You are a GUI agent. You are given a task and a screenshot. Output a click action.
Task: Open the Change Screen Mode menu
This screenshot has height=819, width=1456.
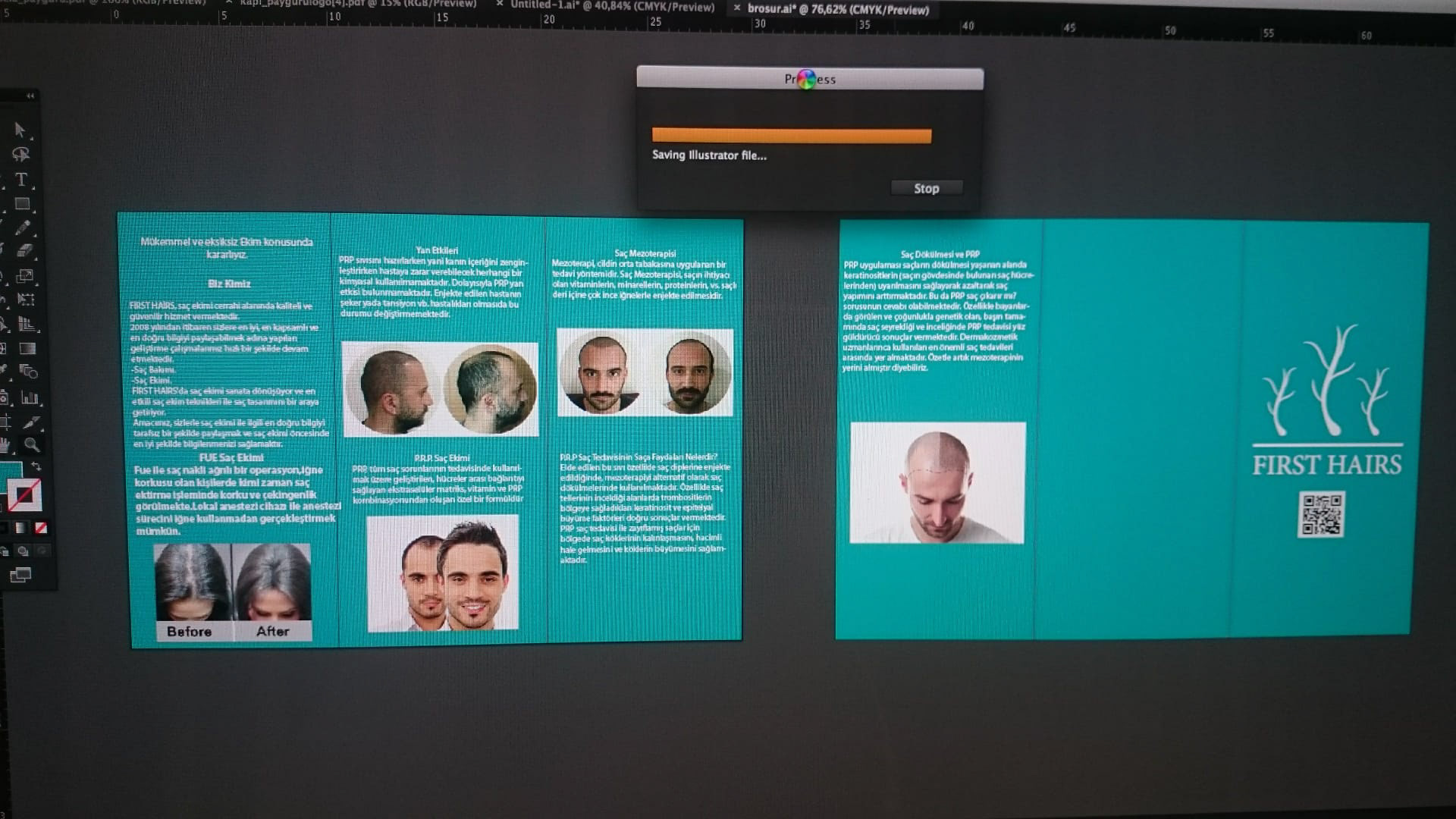[20, 576]
